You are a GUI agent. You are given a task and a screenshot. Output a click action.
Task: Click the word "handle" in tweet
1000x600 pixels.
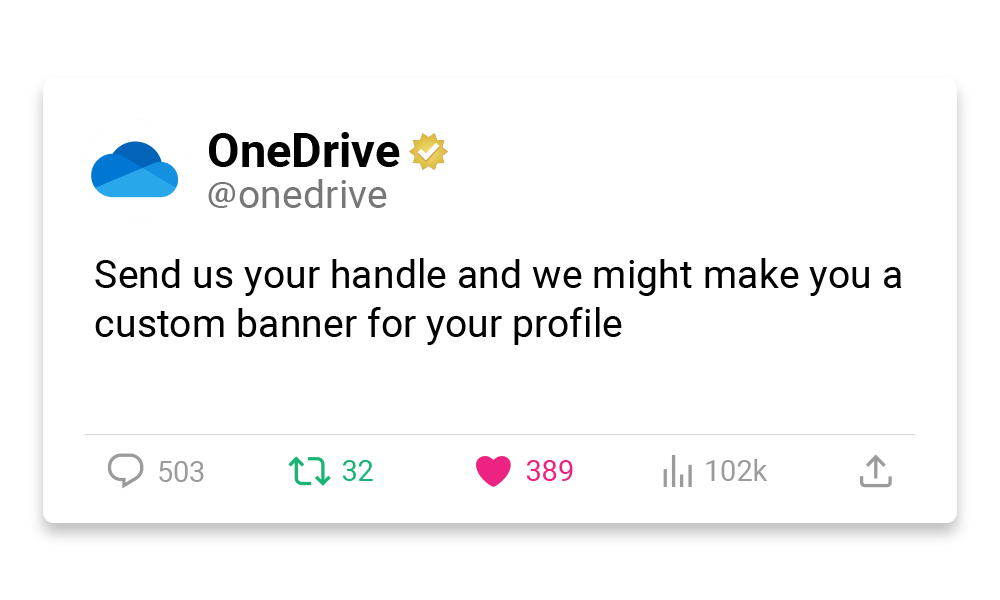(388, 275)
